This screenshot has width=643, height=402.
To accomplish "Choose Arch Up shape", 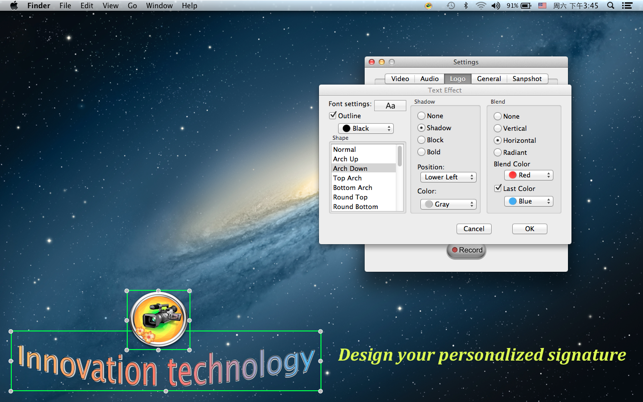I will click(x=363, y=159).
